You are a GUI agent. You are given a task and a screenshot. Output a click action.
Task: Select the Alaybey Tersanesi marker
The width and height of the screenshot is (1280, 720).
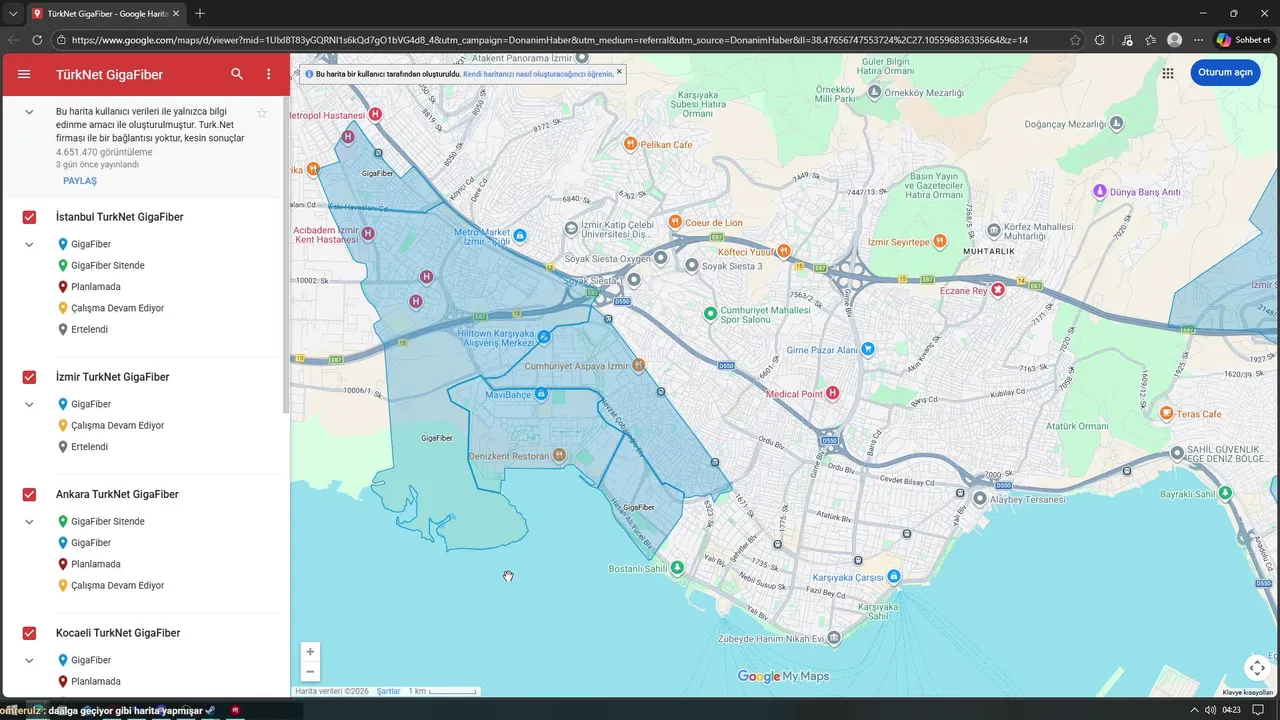tap(980, 498)
